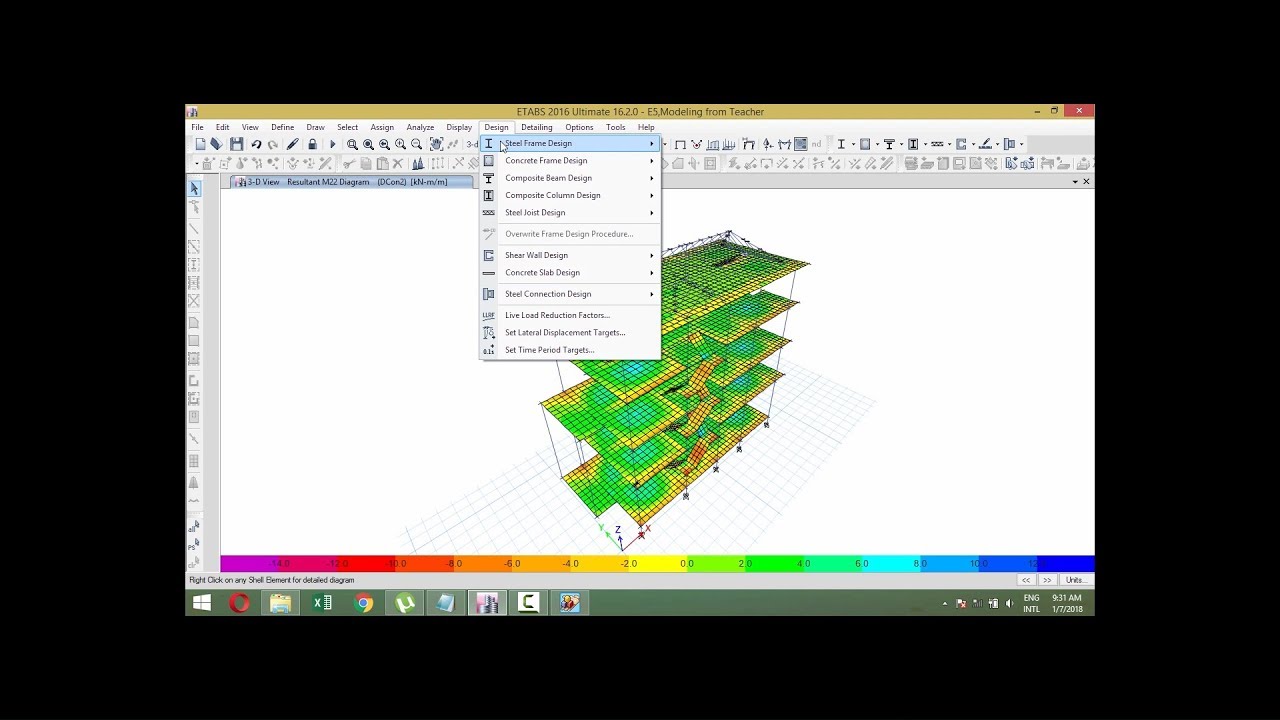Image resolution: width=1280 pixels, height=720 pixels.
Task: Select the pointer tool in left toolbar
Action: tap(194, 189)
